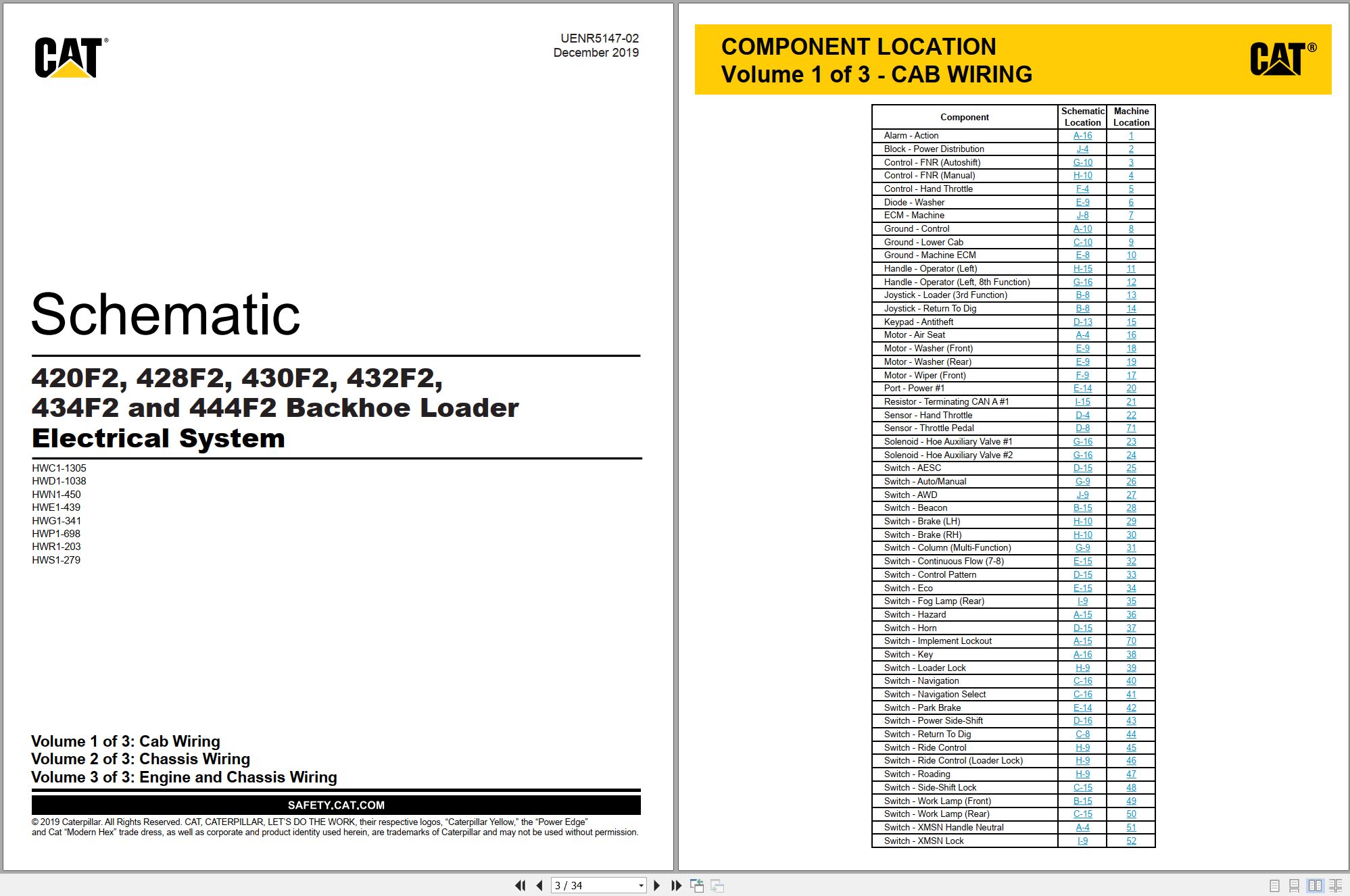Image resolution: width=1350 pixels, height=896 pixels.
Task: Open machine location 10 for Ground - Machine ECM
Action: tap(1131, 255)
